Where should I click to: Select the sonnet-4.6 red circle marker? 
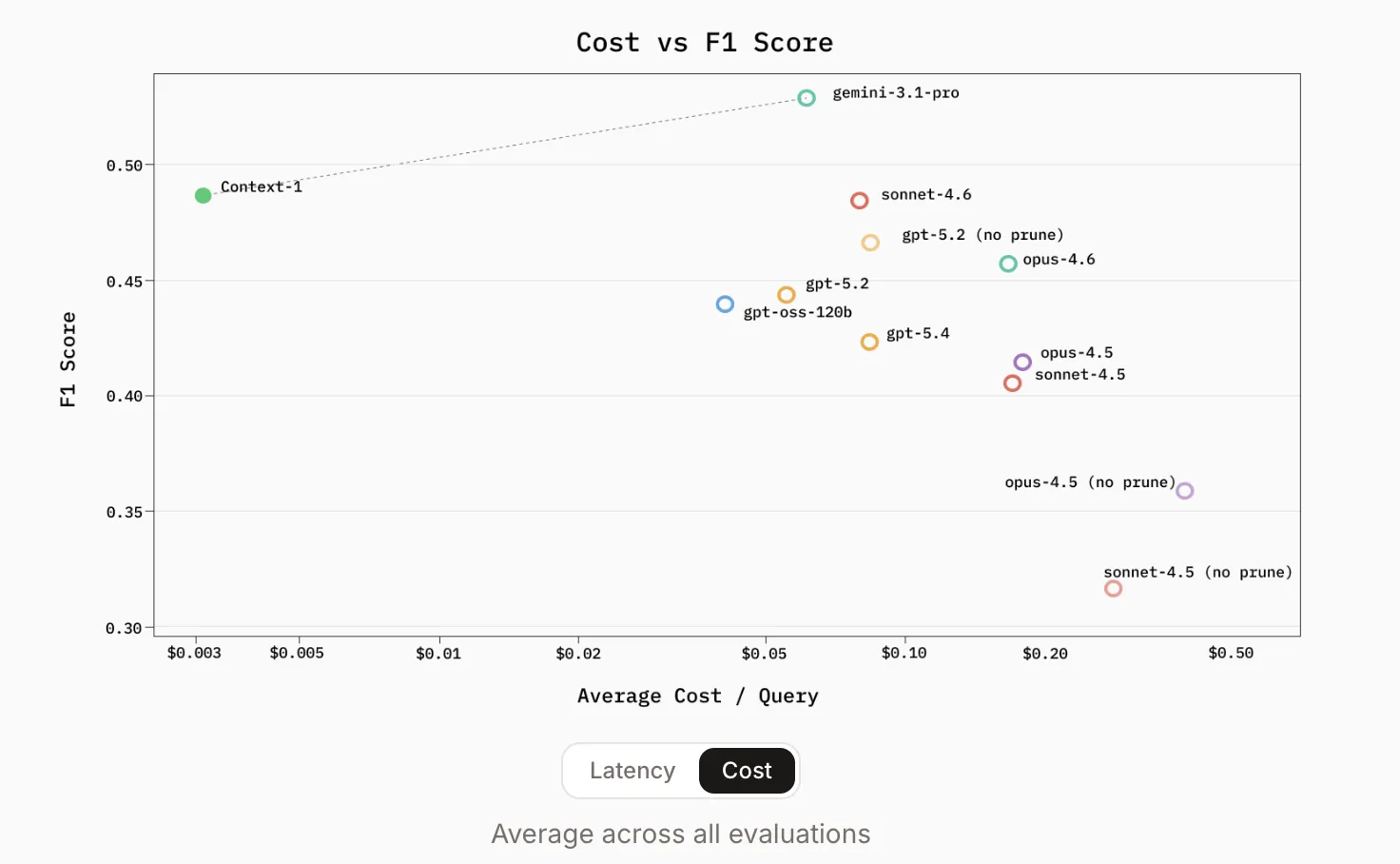[x=859, y=201]
